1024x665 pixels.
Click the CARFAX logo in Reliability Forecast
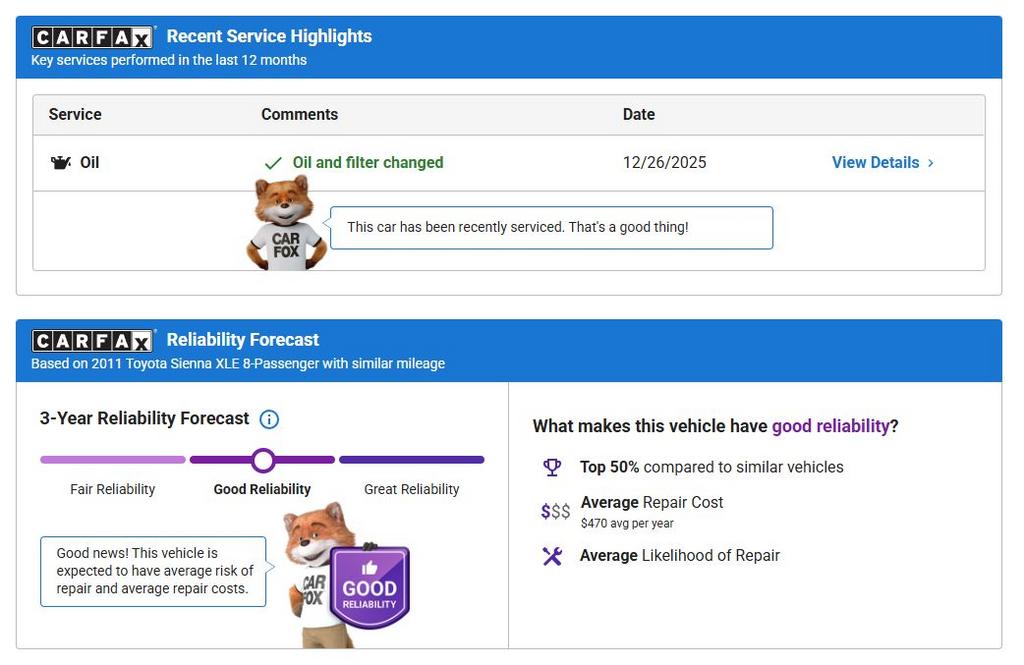pyautogui.click(x=93, y=341)
